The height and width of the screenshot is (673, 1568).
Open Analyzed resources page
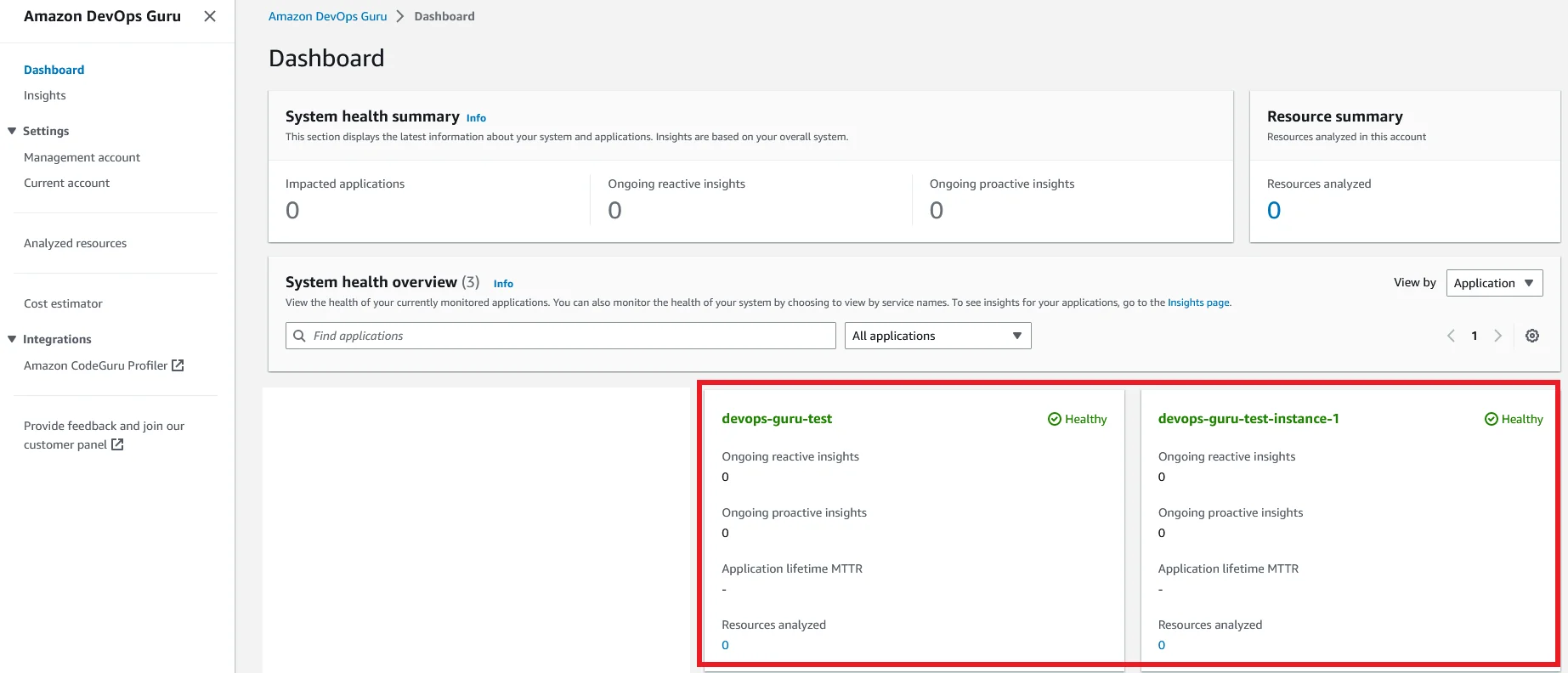point(76,243)
